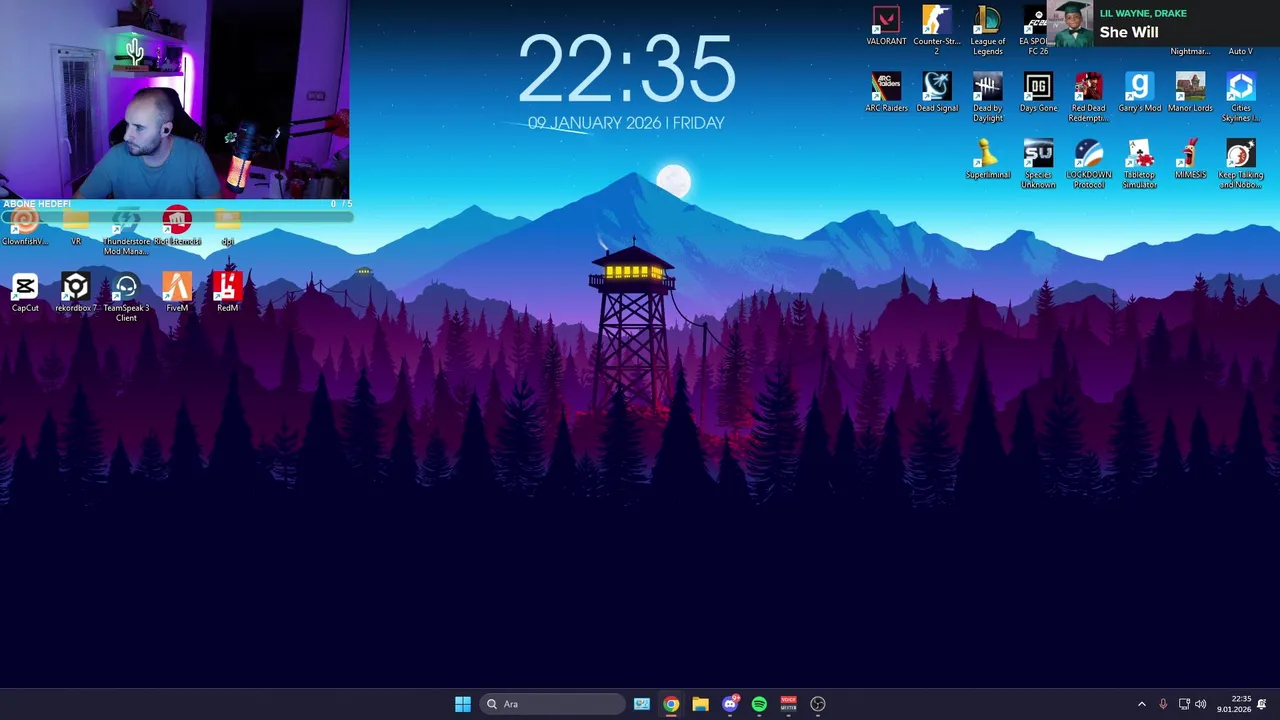1280x720 pixels.
Task: Open the Windows Start menu
Action: [x=462, y=704]
